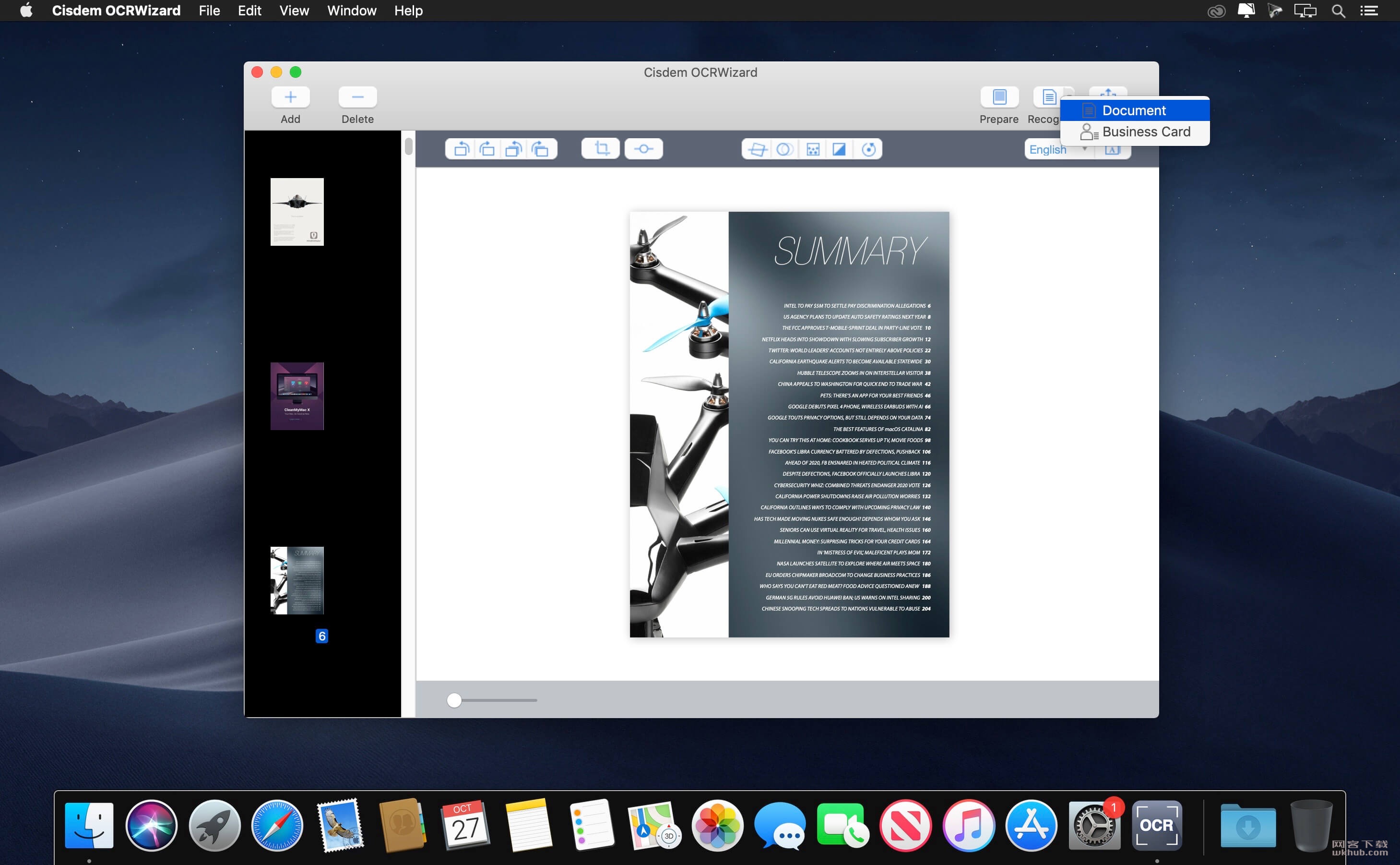Rotate current page left

(461, 149)
